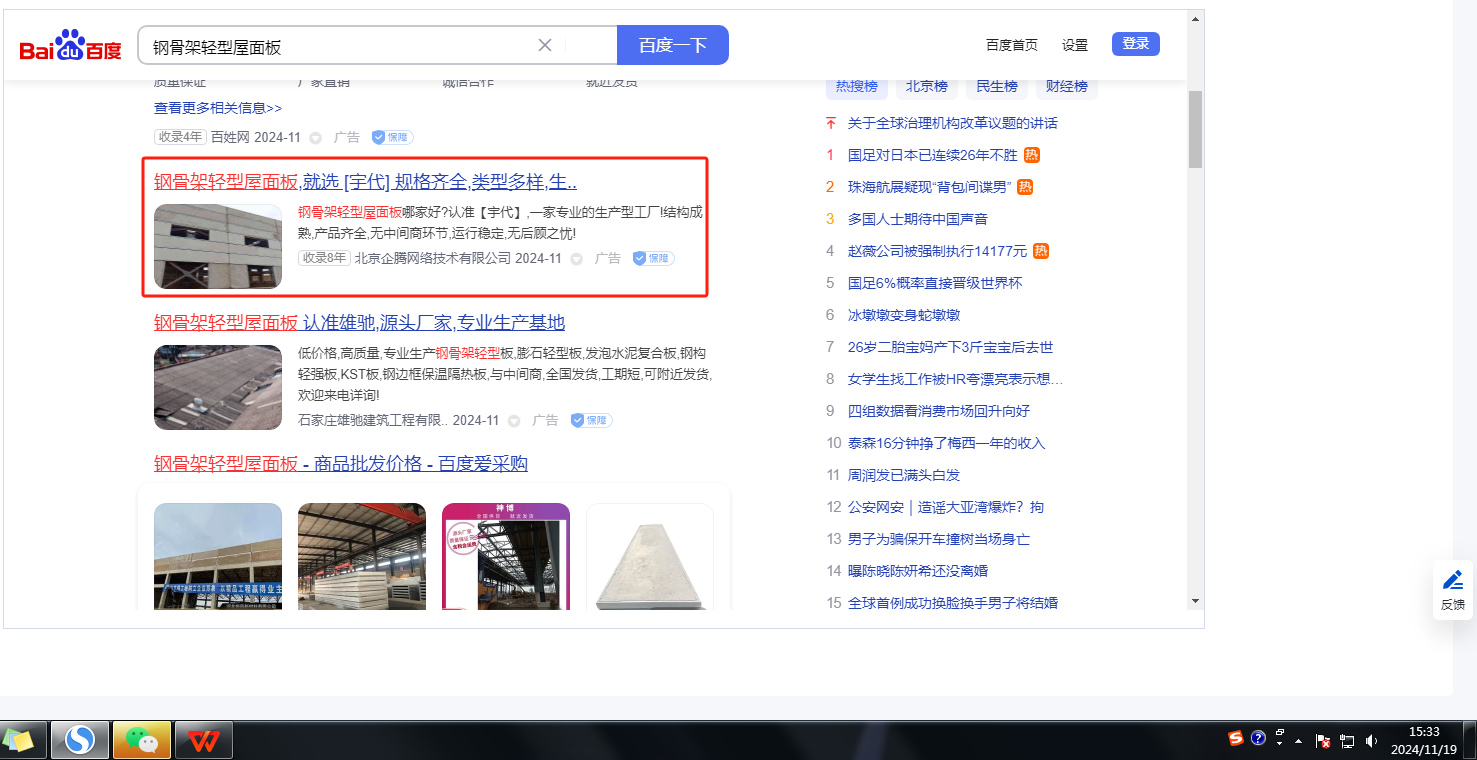This screenshot has width=1477, height=760.
Task: Expand dropdown arrow beside 百姓网 2024-11
Action: (315, 138)
